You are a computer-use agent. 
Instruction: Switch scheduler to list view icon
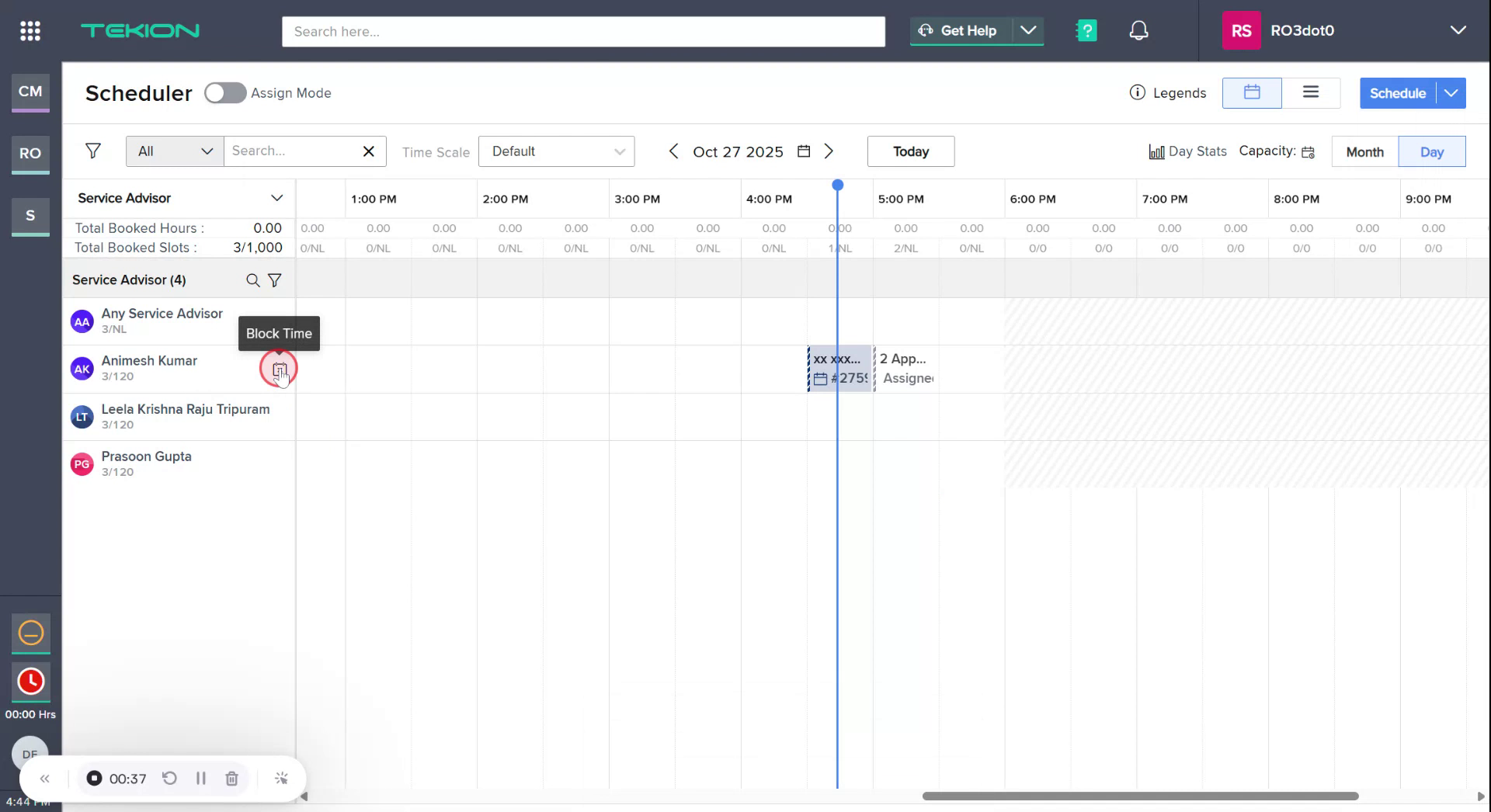click(x=1311, y=92)
